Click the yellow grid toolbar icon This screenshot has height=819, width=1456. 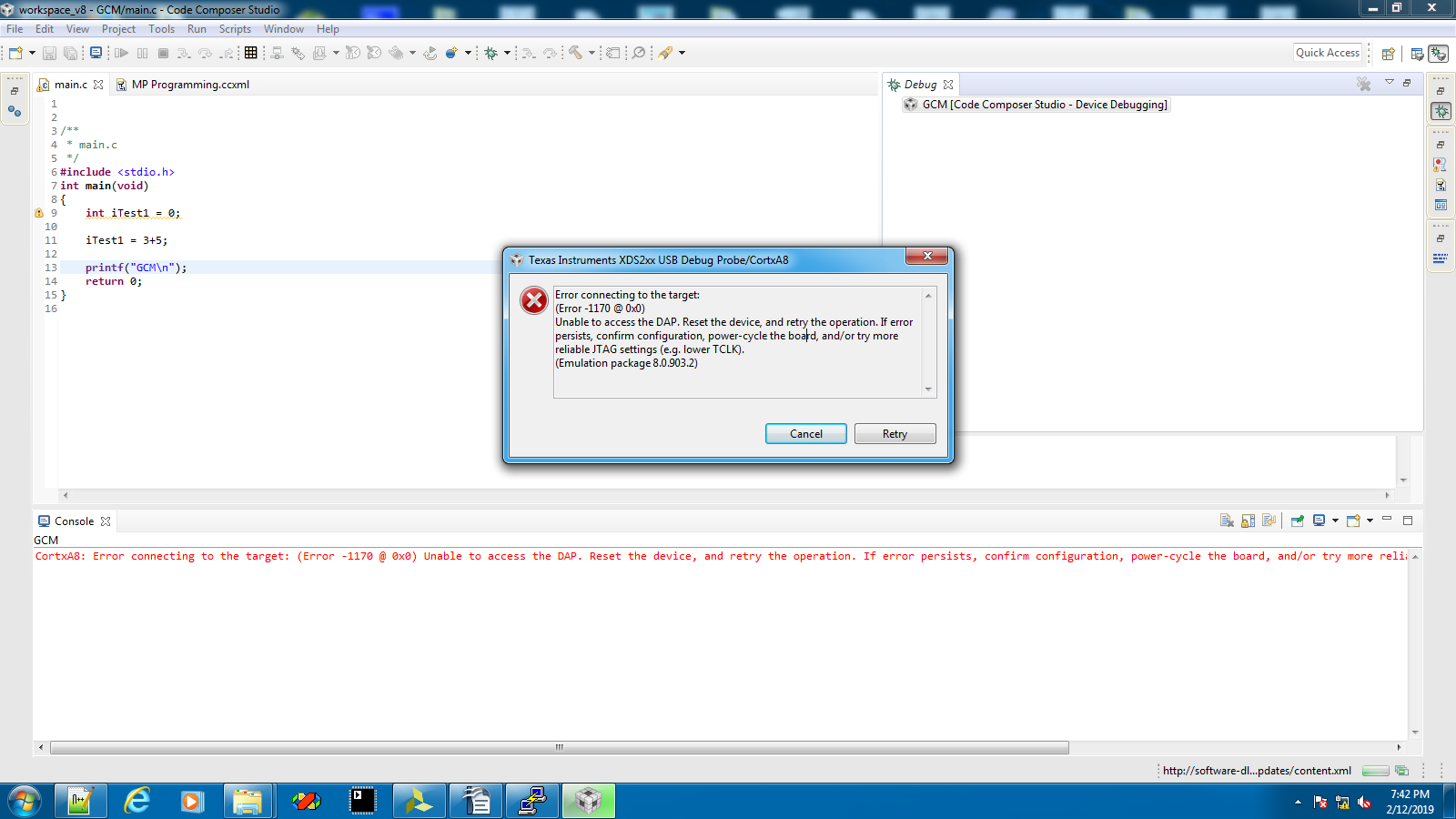pos(251,53)
